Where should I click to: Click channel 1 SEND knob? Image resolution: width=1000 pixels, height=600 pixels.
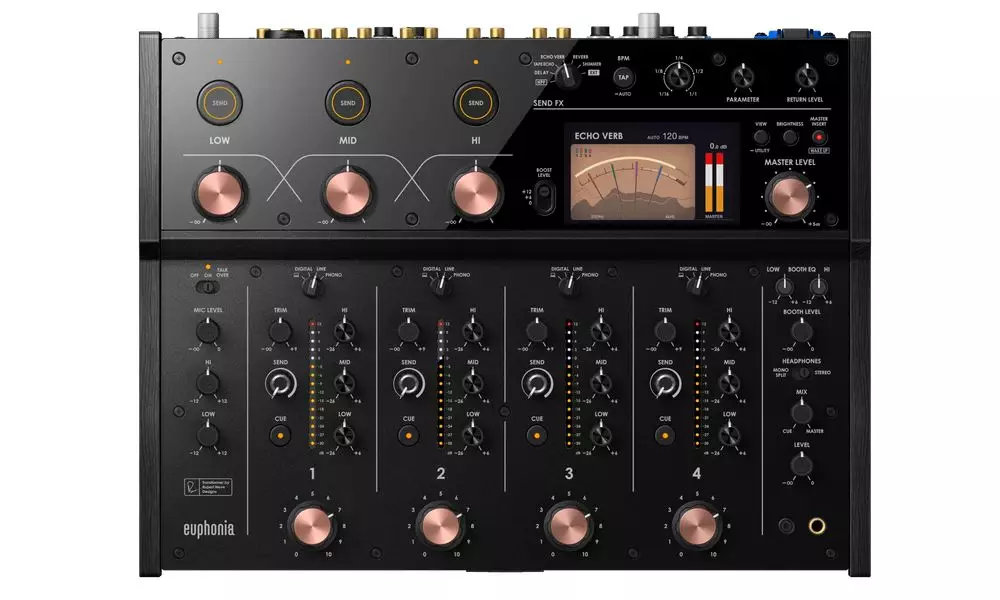click(280, 384)
